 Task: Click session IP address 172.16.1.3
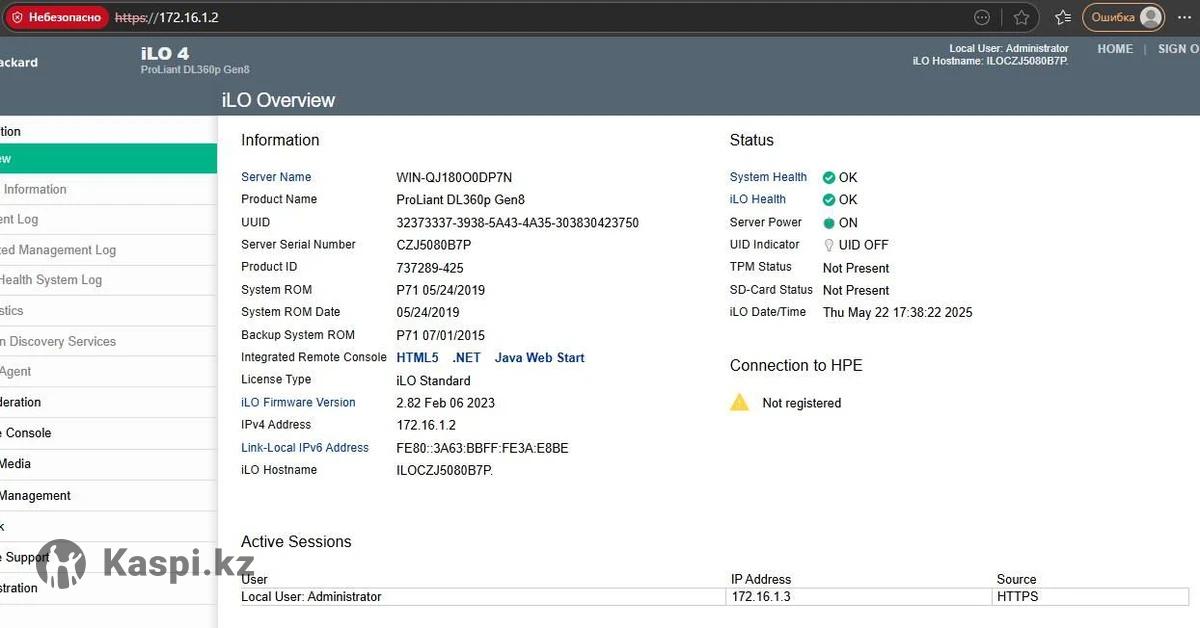pyautogui.click(x=761, y=597)
